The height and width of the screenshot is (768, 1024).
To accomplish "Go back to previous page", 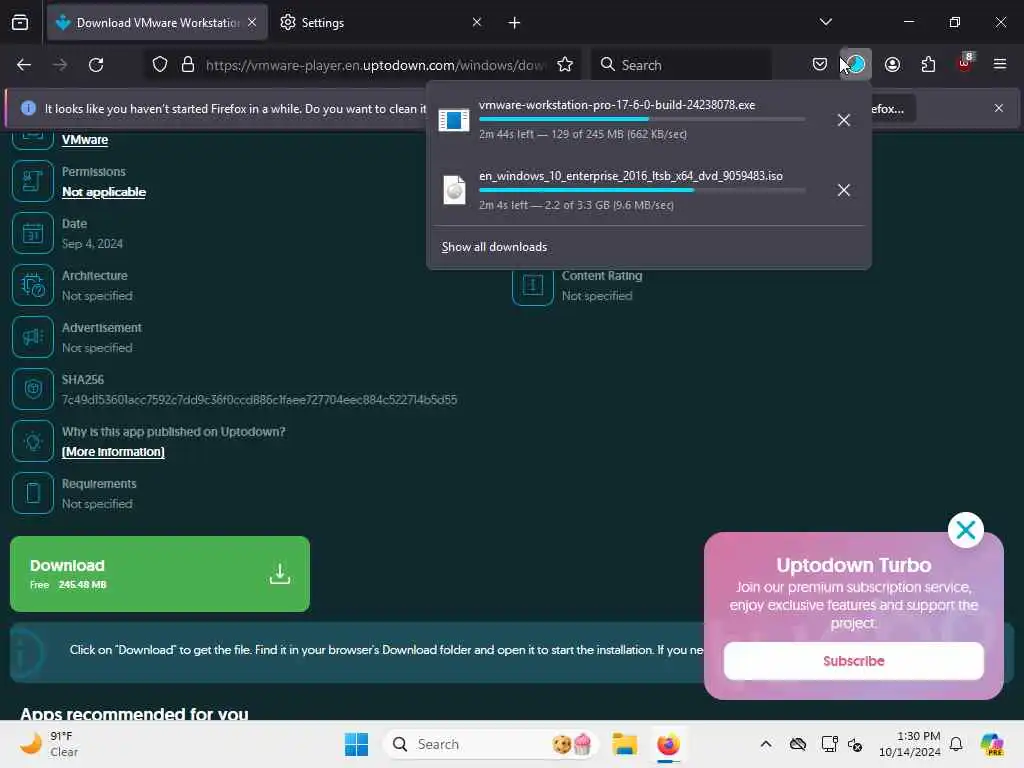I will 24,65.
